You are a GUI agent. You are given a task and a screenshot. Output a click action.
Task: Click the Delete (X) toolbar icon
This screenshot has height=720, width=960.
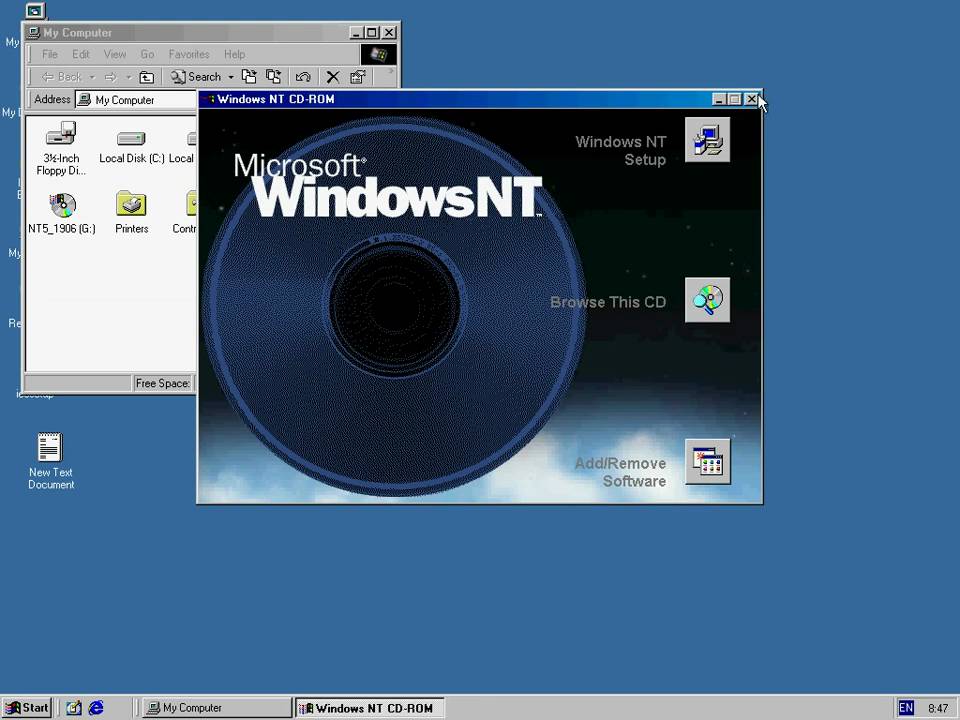point(332,77)
